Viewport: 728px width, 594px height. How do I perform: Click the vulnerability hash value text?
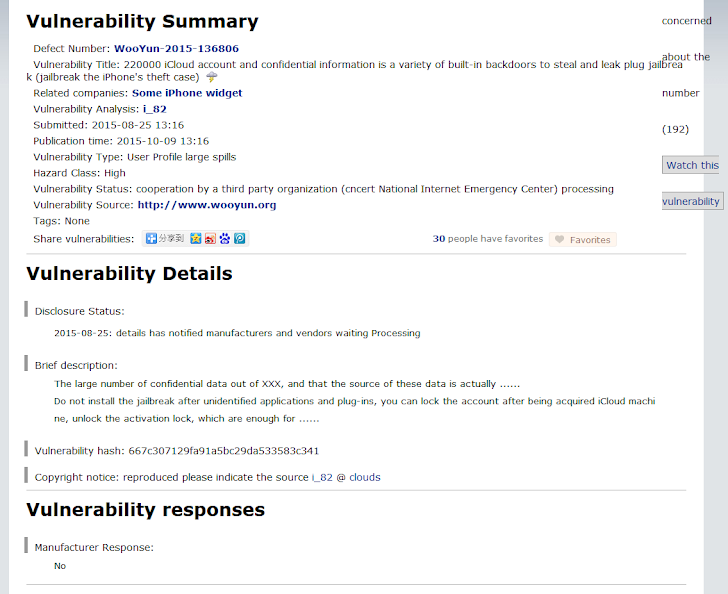(224, 451)
